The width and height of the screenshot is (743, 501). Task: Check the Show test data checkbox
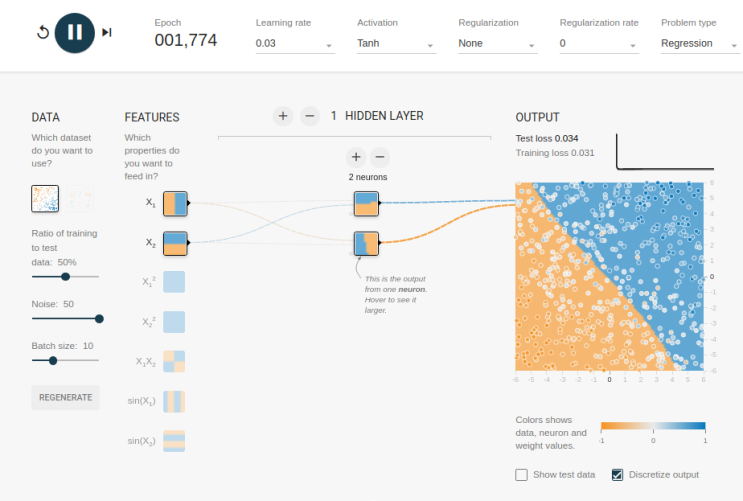(x=521, y=475)
